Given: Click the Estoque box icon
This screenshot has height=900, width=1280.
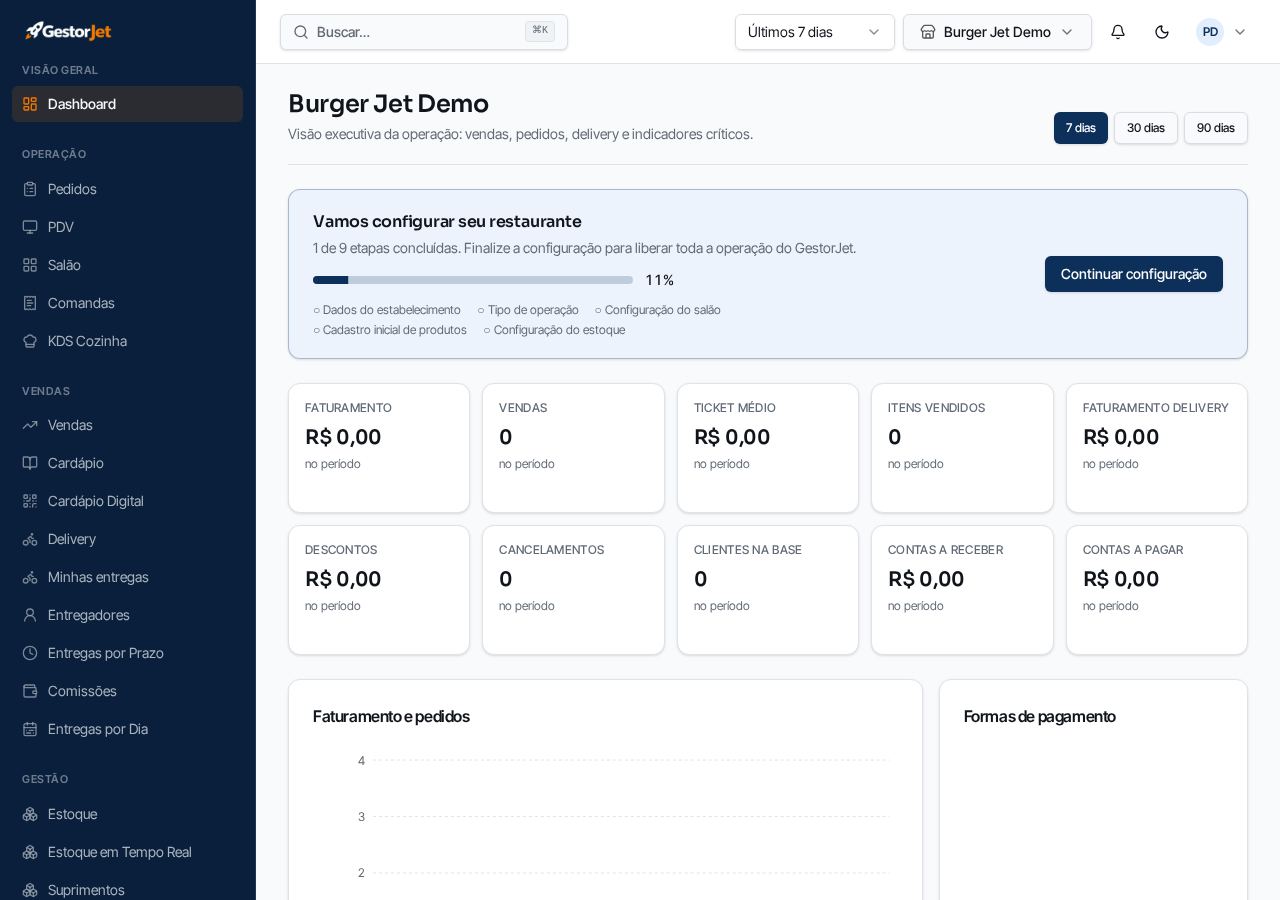Looking at the screenshot, I should [30, 814].
